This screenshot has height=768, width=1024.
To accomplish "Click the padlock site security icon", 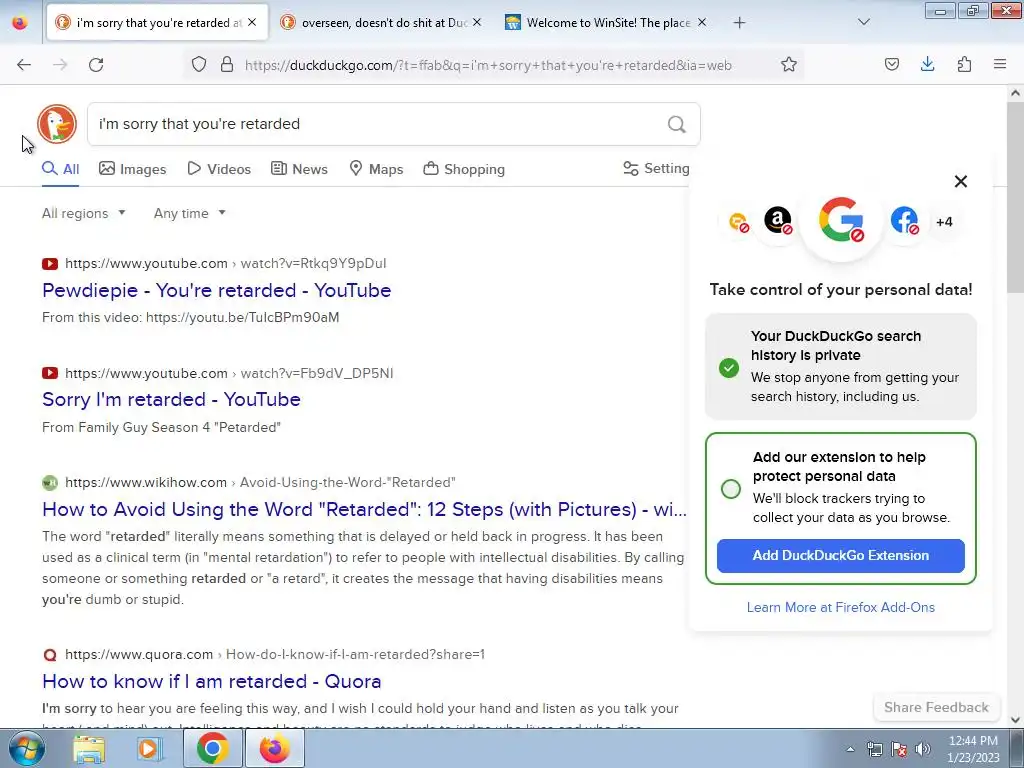I will (227, 65).
